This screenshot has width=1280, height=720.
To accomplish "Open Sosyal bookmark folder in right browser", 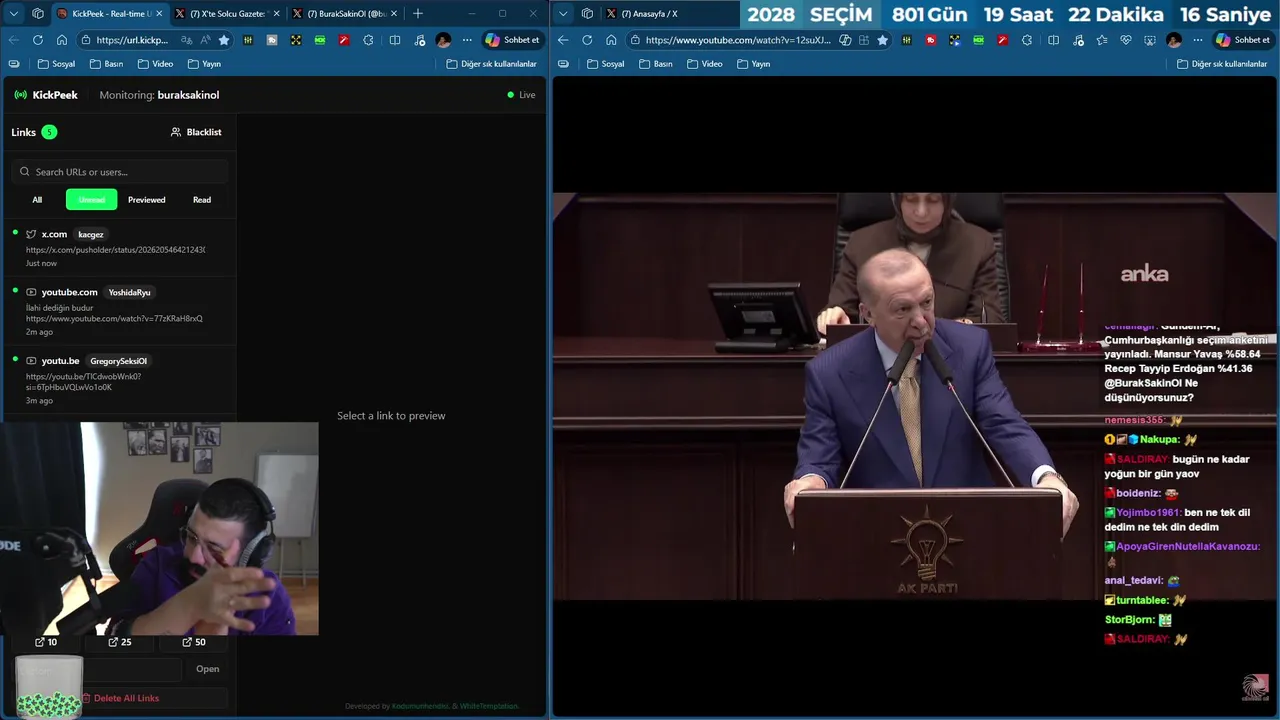I will point(605,64).
